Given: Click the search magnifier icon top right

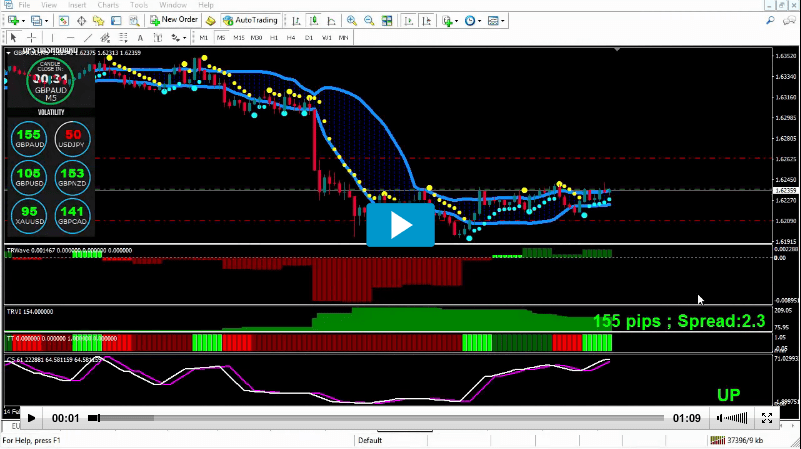Looking at the screenshot, I should pos(770,20).
